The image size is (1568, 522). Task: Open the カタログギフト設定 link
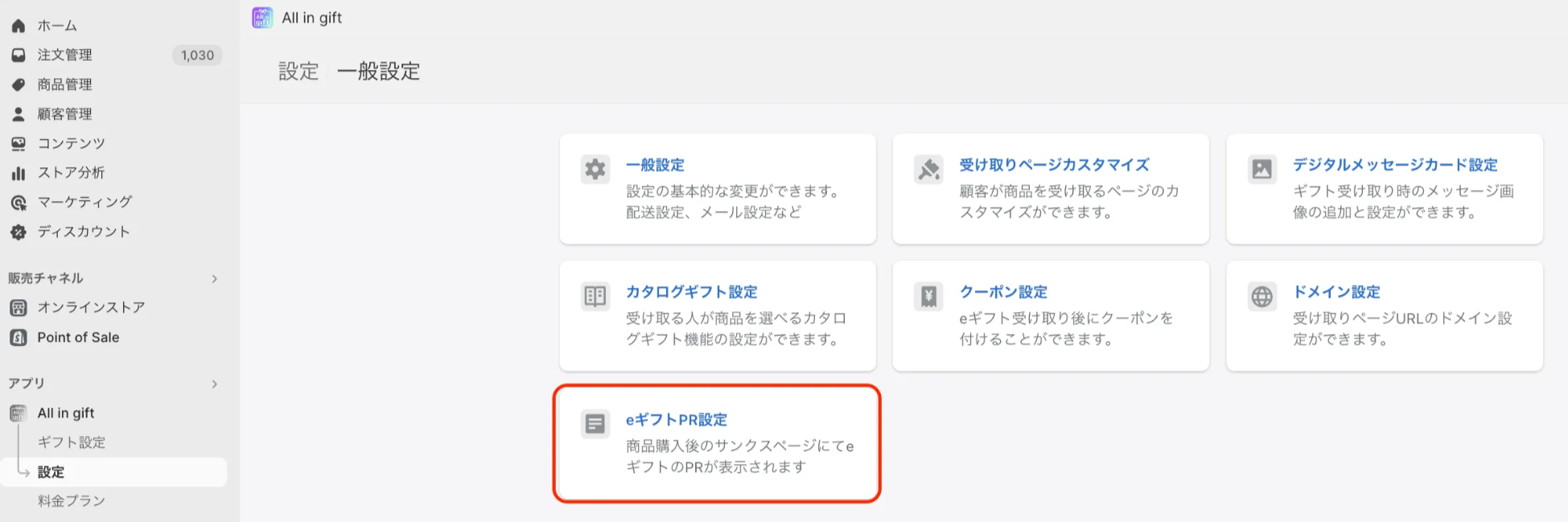691,292
